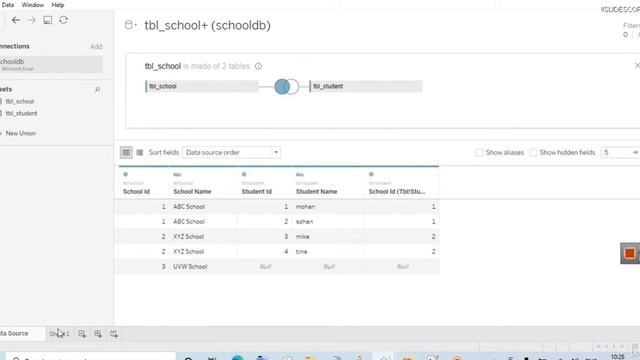The image size is (640, 360).
Task: Click the datasource title tbl_school+ (schooldb)
Action: pyautogui.click(x=207, y=25)
